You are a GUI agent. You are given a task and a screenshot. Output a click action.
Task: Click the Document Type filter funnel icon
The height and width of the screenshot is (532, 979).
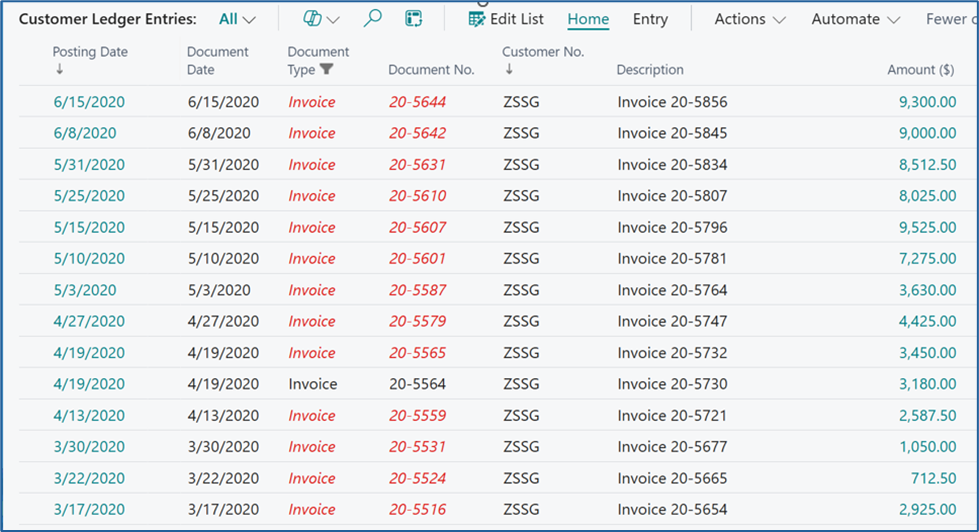pyautogui.click(x=326, y=69)
